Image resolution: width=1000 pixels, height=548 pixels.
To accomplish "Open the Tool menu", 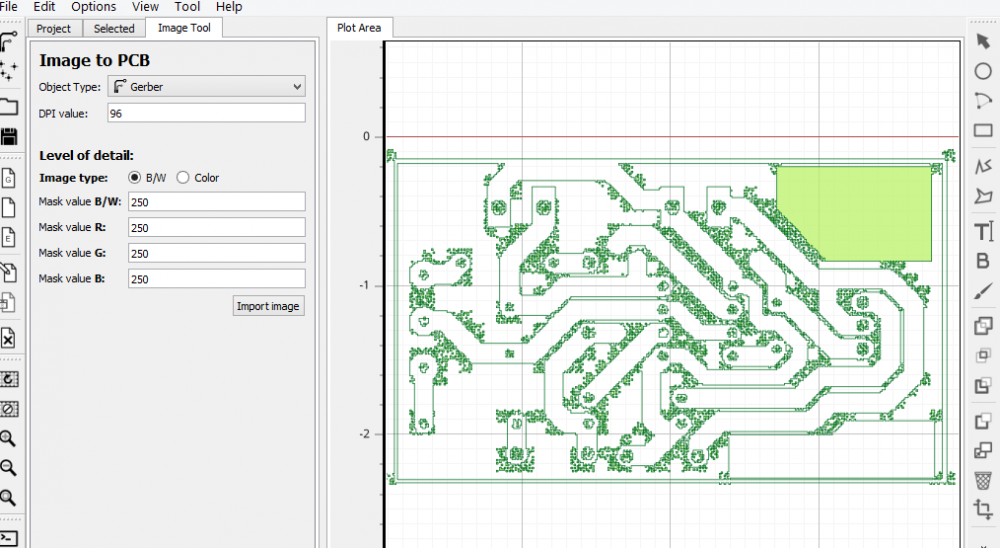I will coord(187,7).
